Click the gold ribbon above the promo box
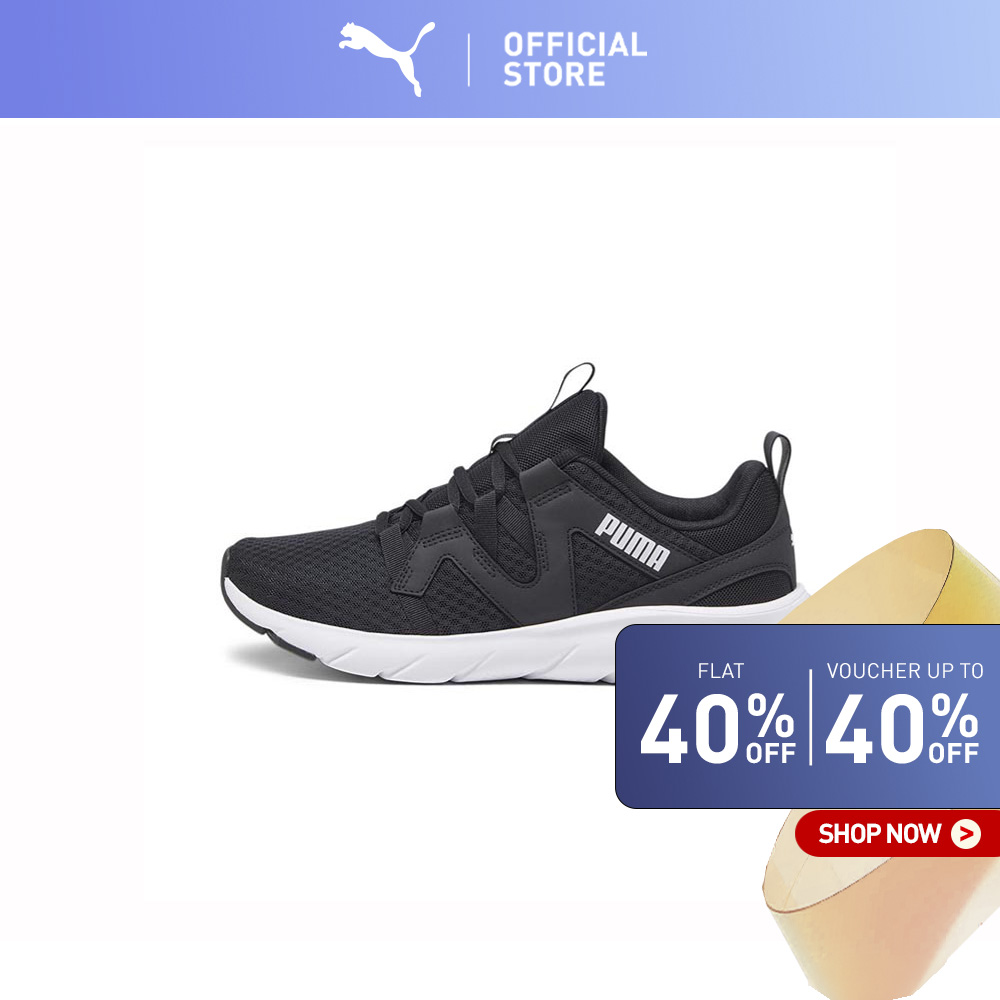The height and width of the screenshot is (1000, 1000). point(906,577)
